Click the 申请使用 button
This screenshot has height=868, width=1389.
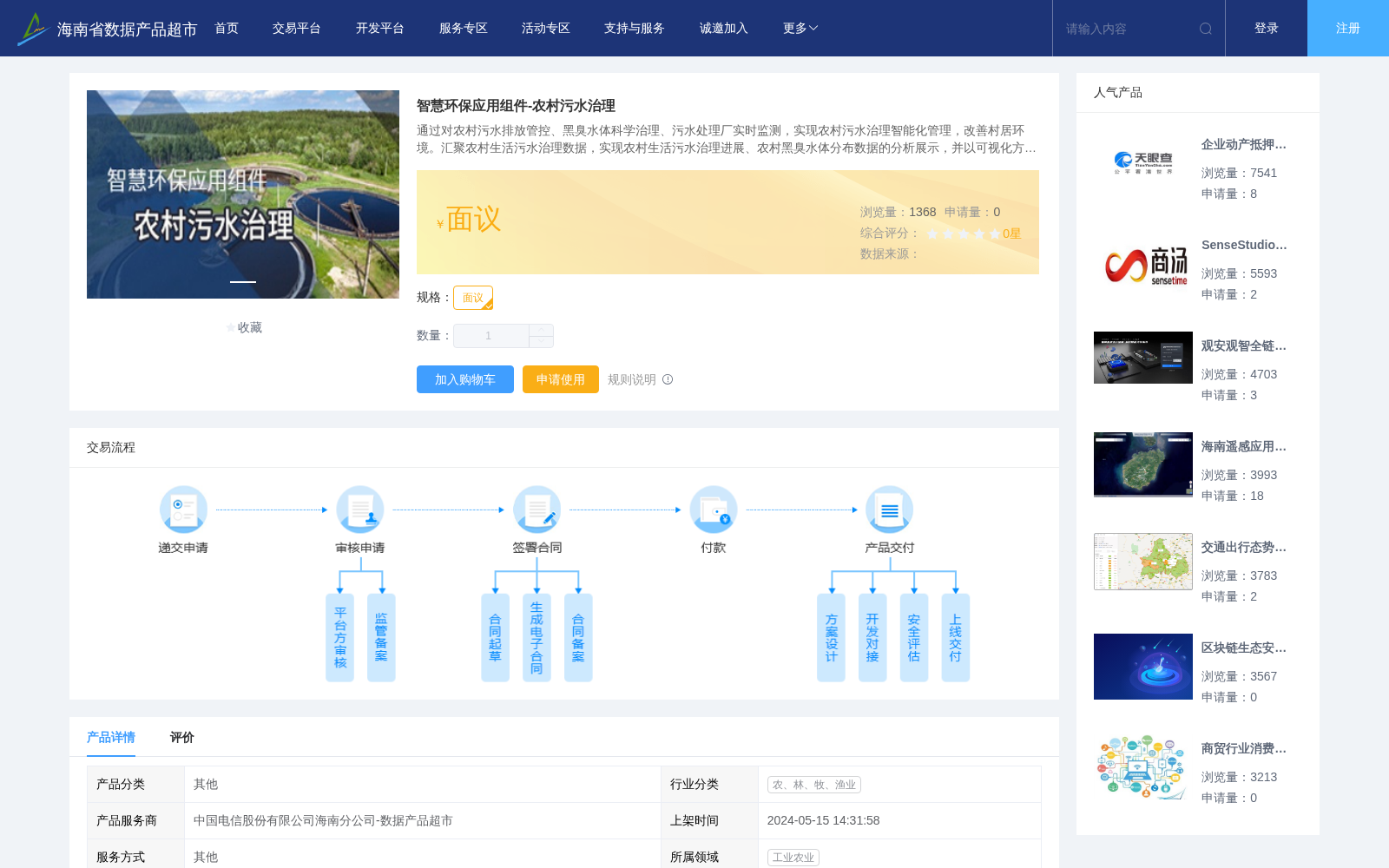pyautogui.click(x=561, y=379)
